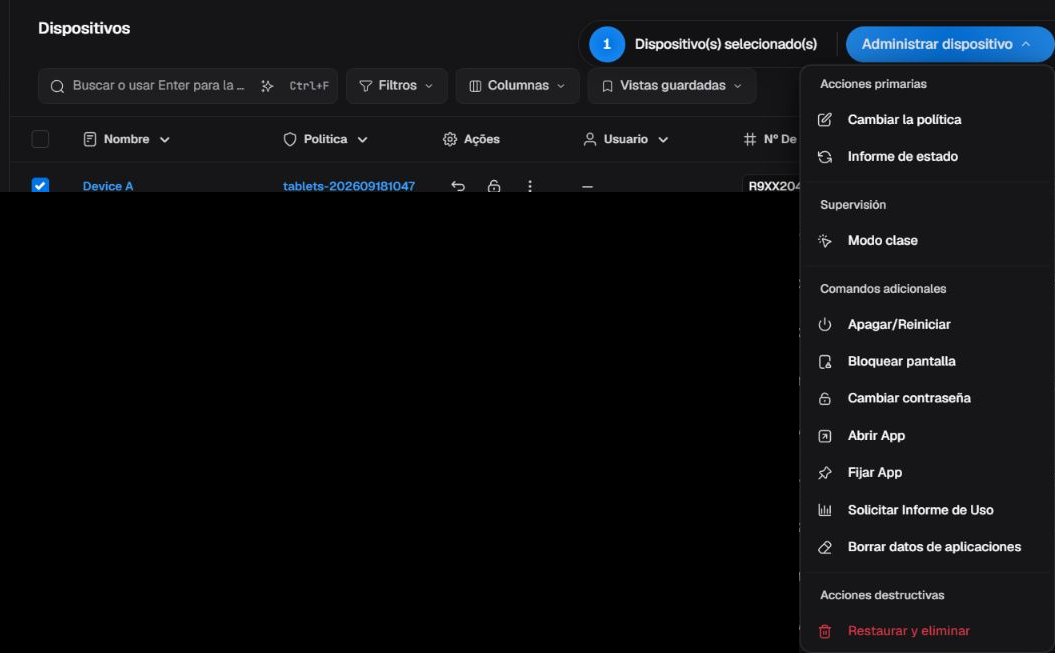The image size is (1055, 653).
Task: Expand the Vistas guardadas dropdown
Action: tap(672, 86)
